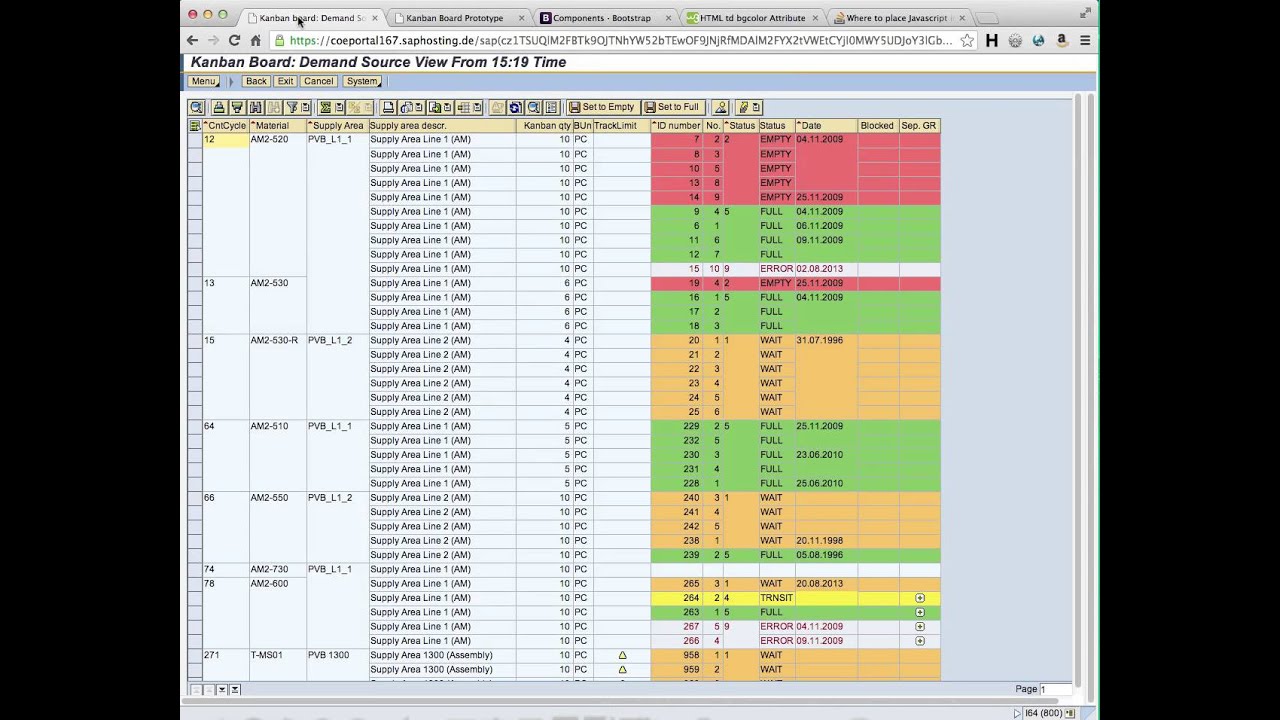The width and height of the screenshot is (1280, 720).
Task: Select the row selector for CntCycle 12
Action: (194, 140)
